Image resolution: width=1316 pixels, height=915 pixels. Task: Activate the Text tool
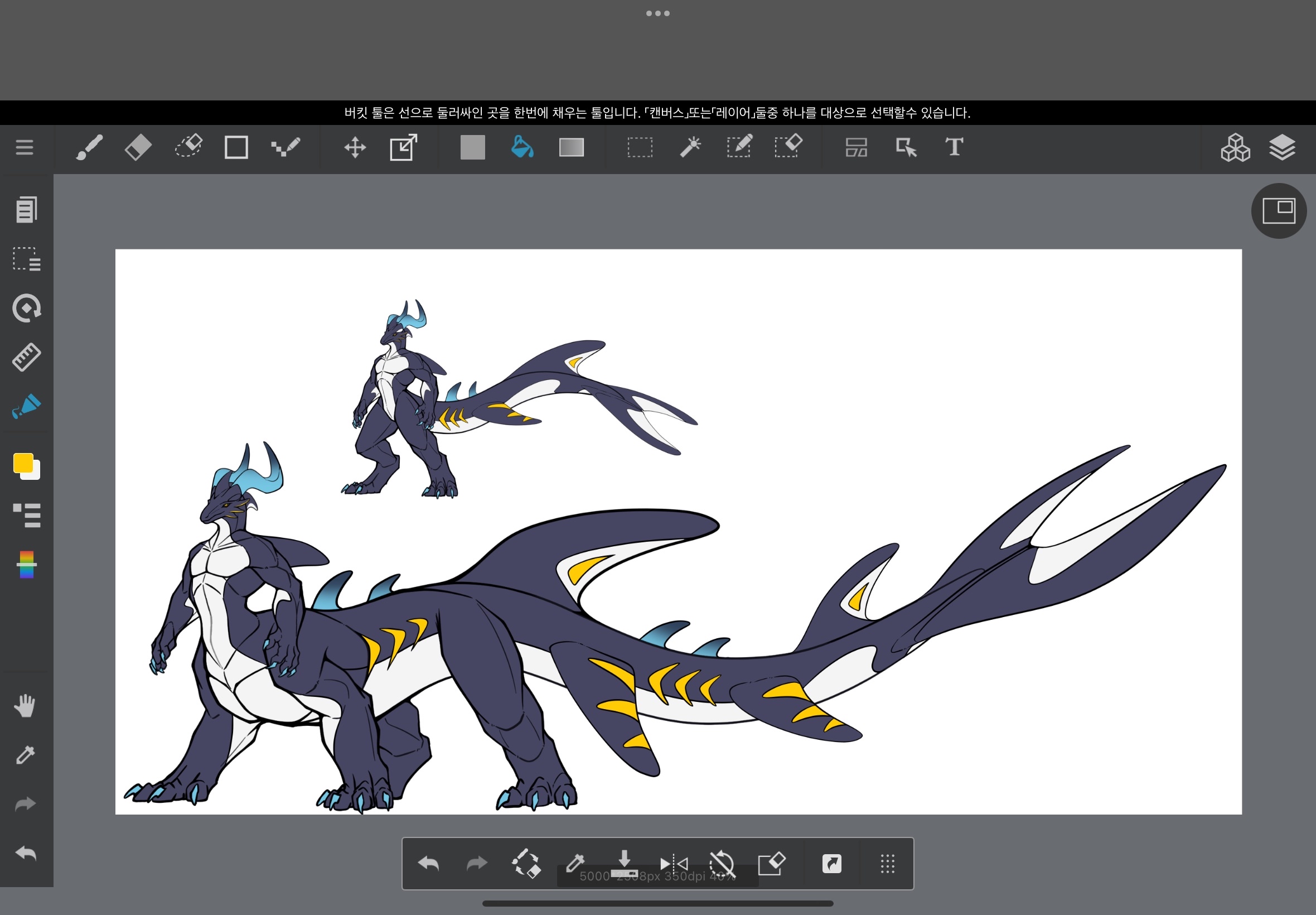click(954, 147)
